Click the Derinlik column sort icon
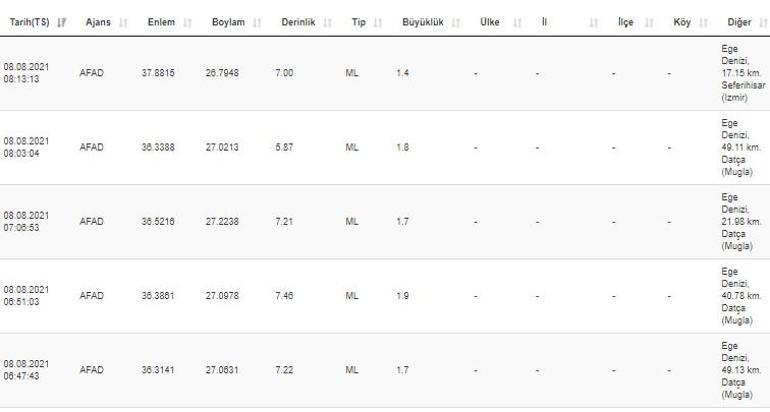 [326, 21]
